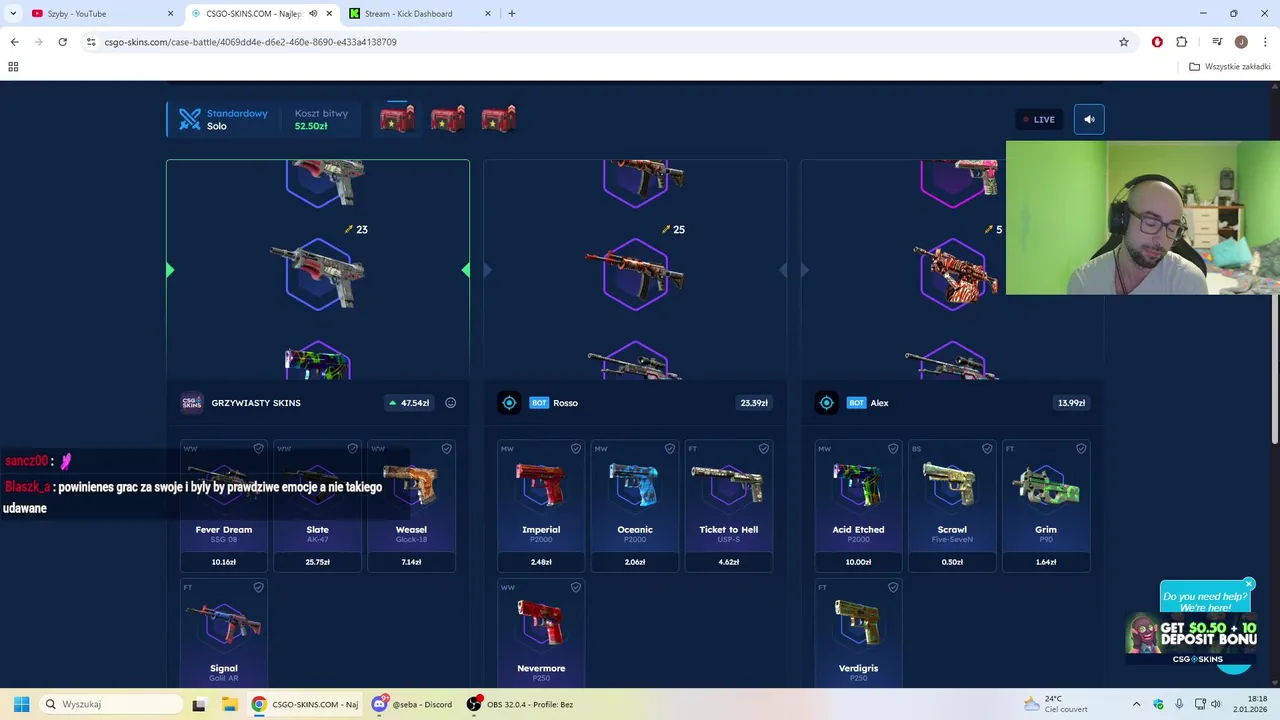Reload the current page

point(62,42)
